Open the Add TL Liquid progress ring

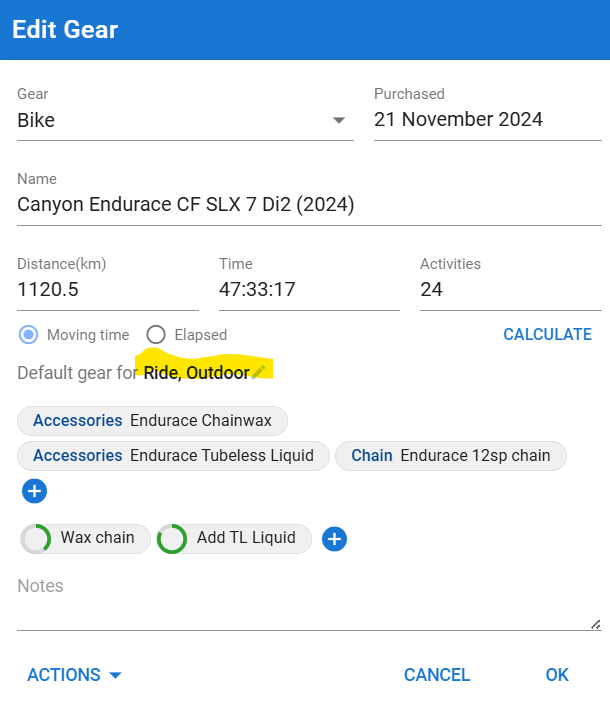[x=172, y=539]
